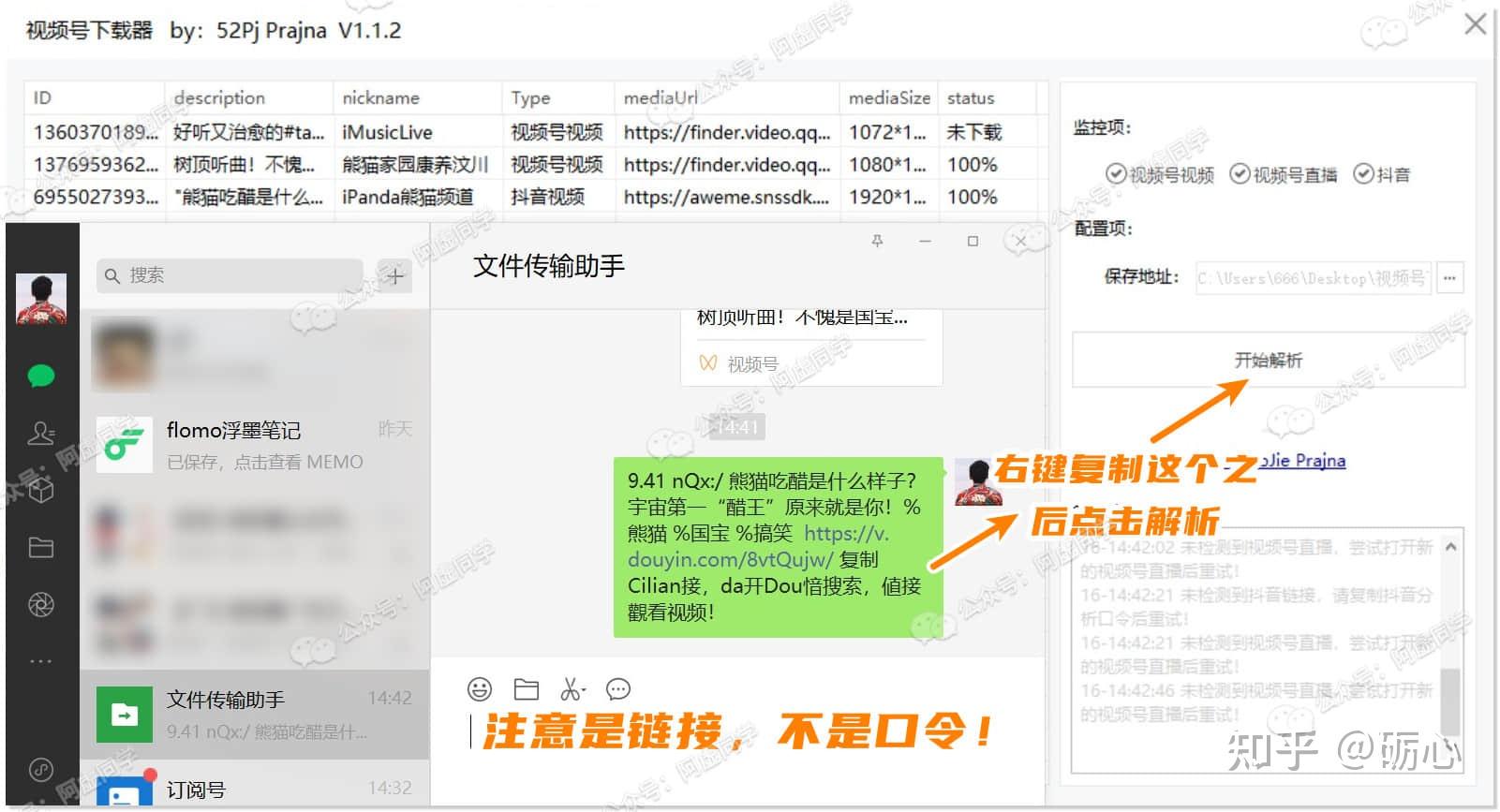Click the aweme.snssdk media URL cell
Viewport: 1500px width, 812px height.
727,198
